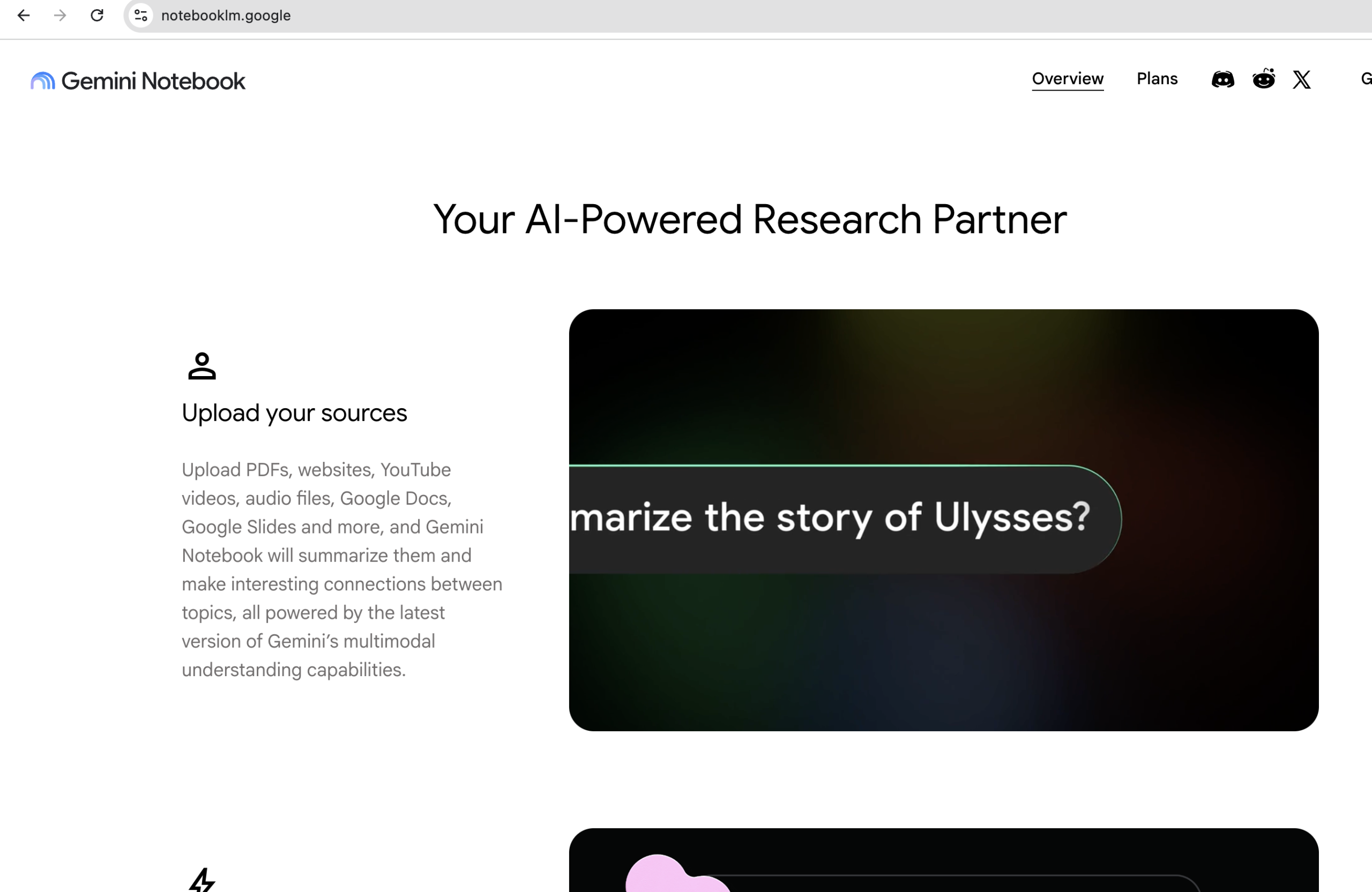
Task: Open the Discord community icon
Action: point(1222,79)
